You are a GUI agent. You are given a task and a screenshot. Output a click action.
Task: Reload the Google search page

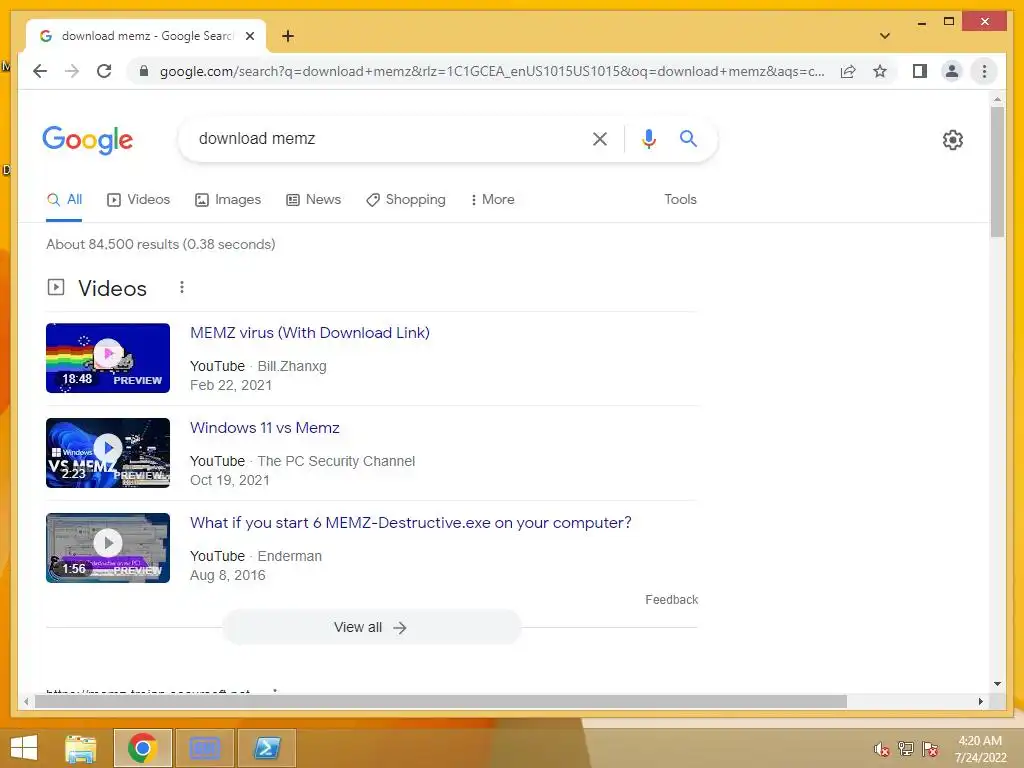(x=104, y=71)
